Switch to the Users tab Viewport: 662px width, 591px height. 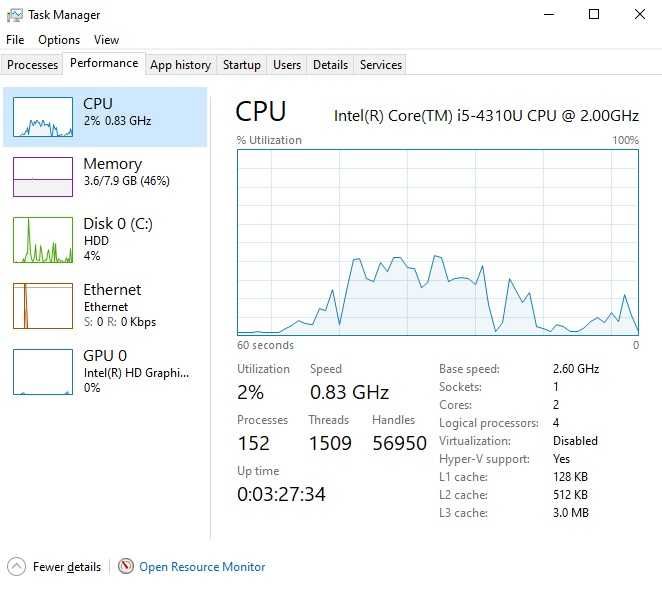tap(287, 65)
